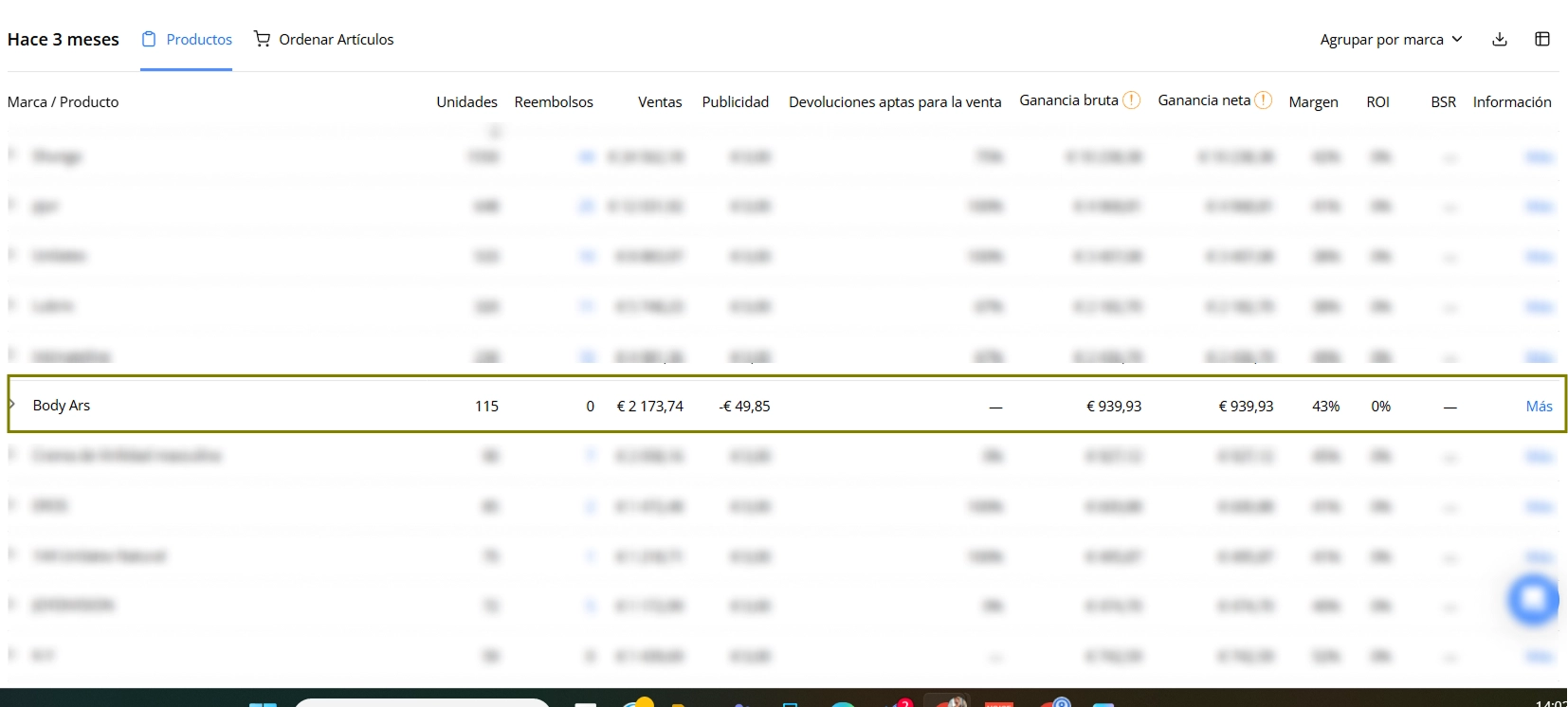Download the product table export
The width and height of the screenshot is (1568, 707).
coord(1500,39)
